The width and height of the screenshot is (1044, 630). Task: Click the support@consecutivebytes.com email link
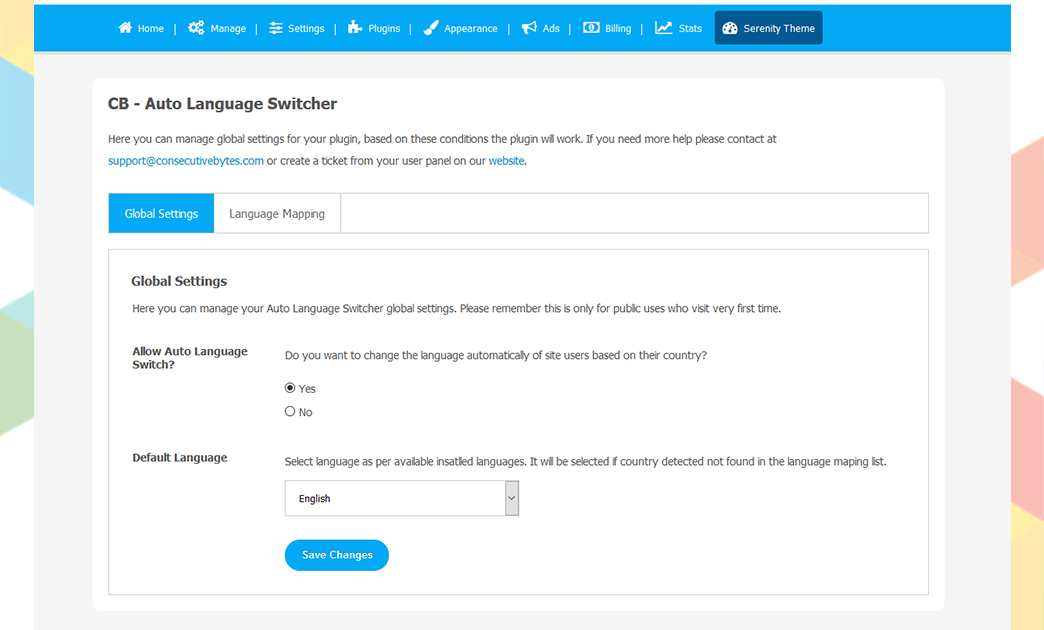(x=186, y=160)
